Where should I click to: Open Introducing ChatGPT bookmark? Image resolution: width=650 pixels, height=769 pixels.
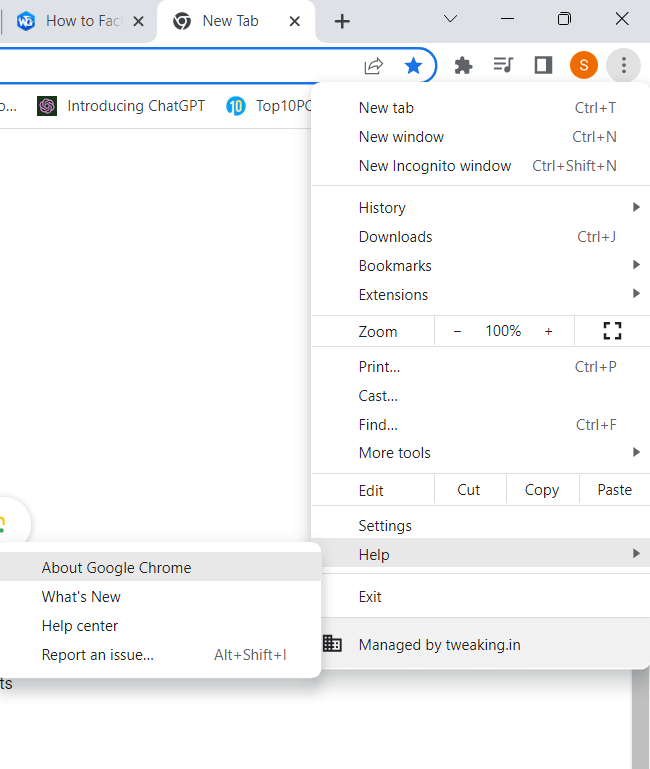(121, 106)
